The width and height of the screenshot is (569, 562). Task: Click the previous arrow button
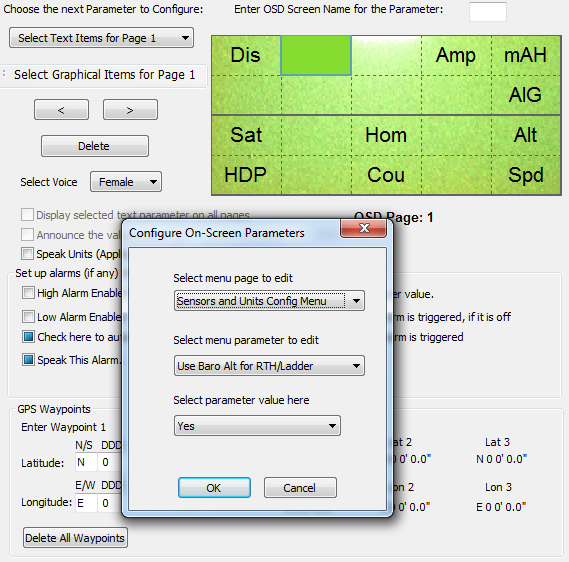[61, 110]
